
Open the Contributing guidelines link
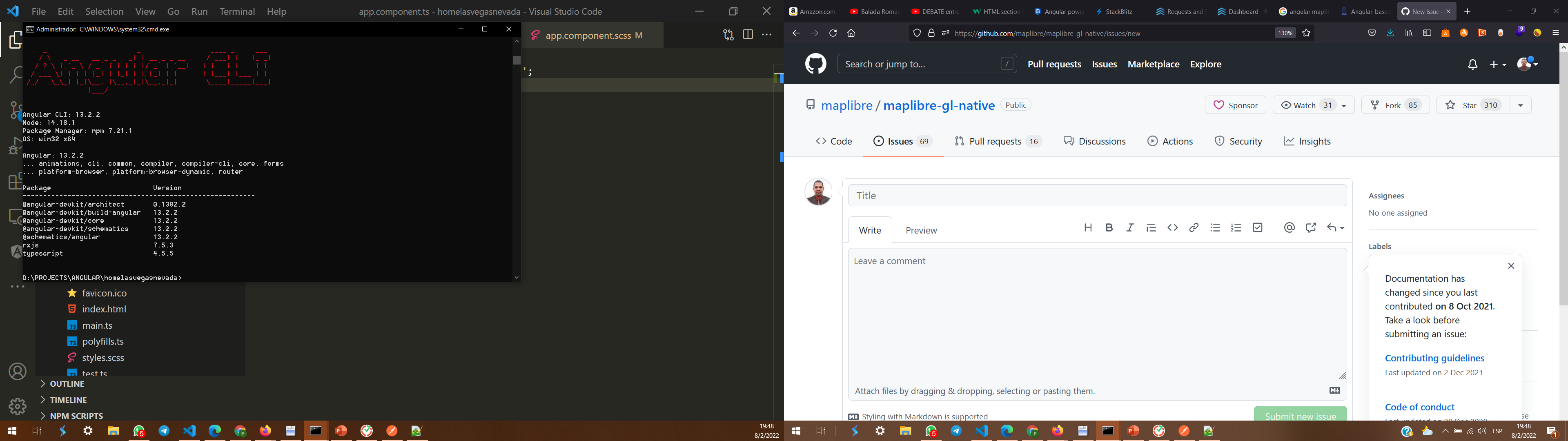[1434, 358]
